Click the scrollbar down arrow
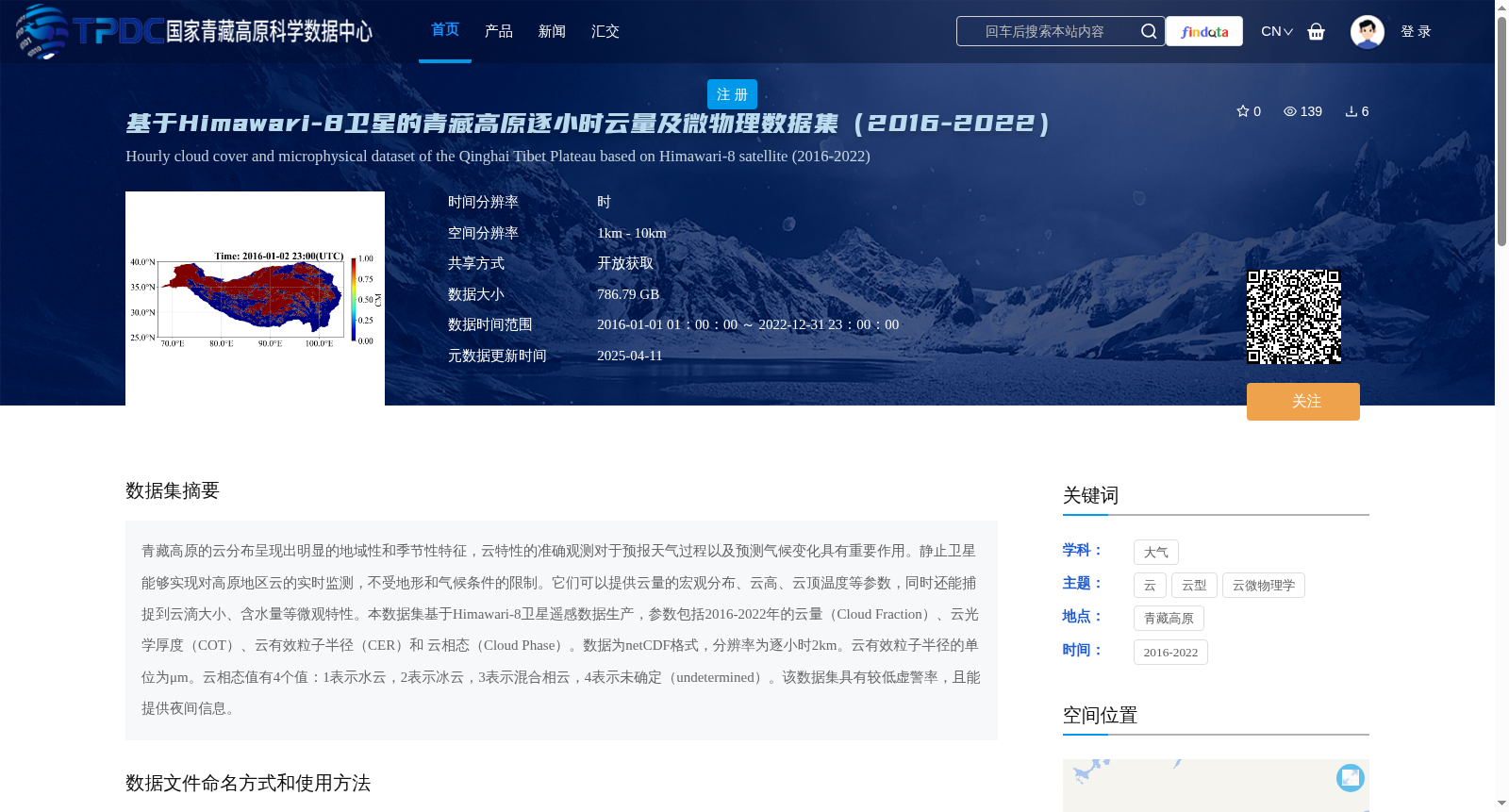This screenshot has height=812, width=1509. pos(1501,804)
